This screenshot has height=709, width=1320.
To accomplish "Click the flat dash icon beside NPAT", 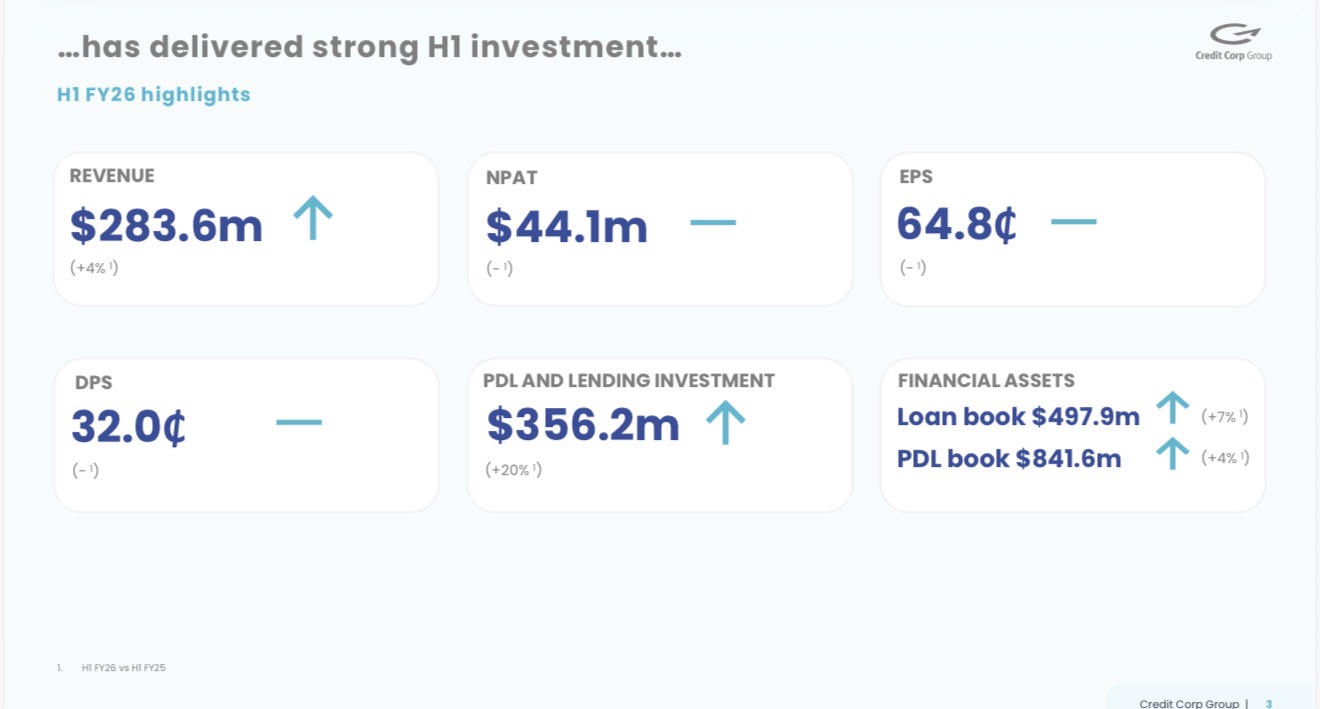I will click(713, 222).
